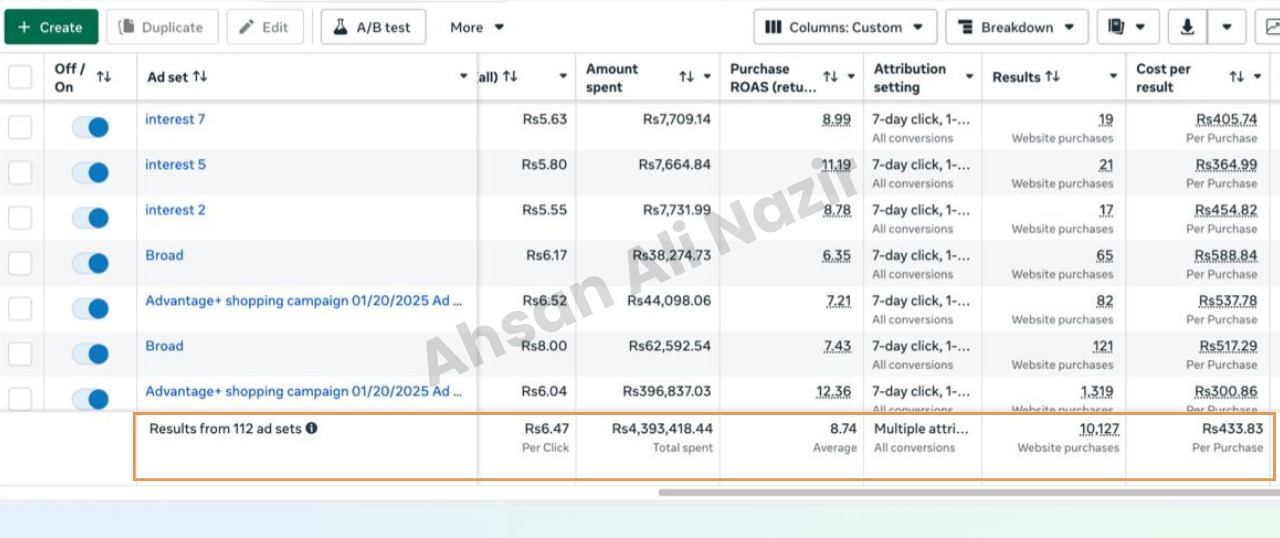Check the box for interest 5 row
Image resolution: width=1280 pixels, height=538 pixels.
pyautogui.click(x=20, y=172)
